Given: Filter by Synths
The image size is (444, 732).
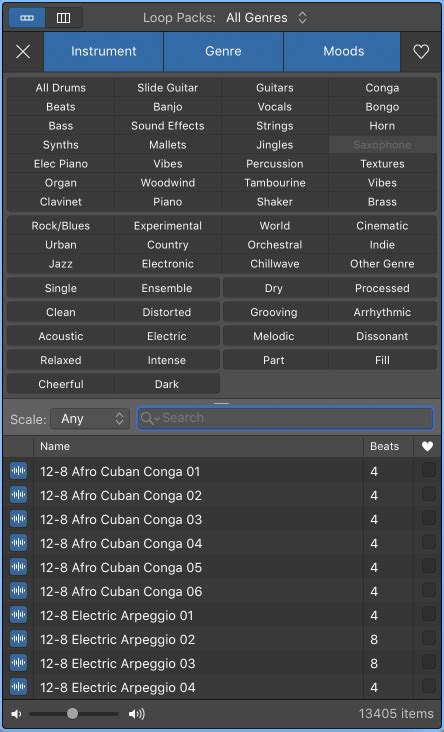Looking at the screenshot, I should (61, 145).
